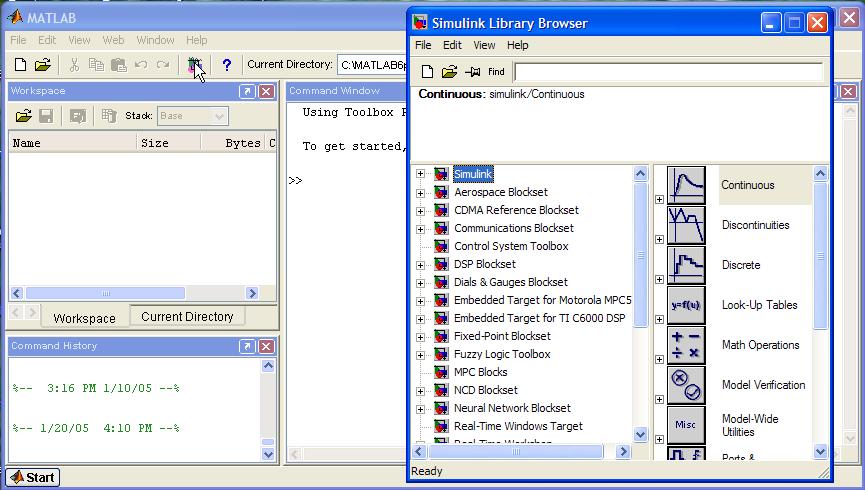This screenshot has width=865, height=490.
Task: Click the MATLAB Start button
Action: (33, 477)
